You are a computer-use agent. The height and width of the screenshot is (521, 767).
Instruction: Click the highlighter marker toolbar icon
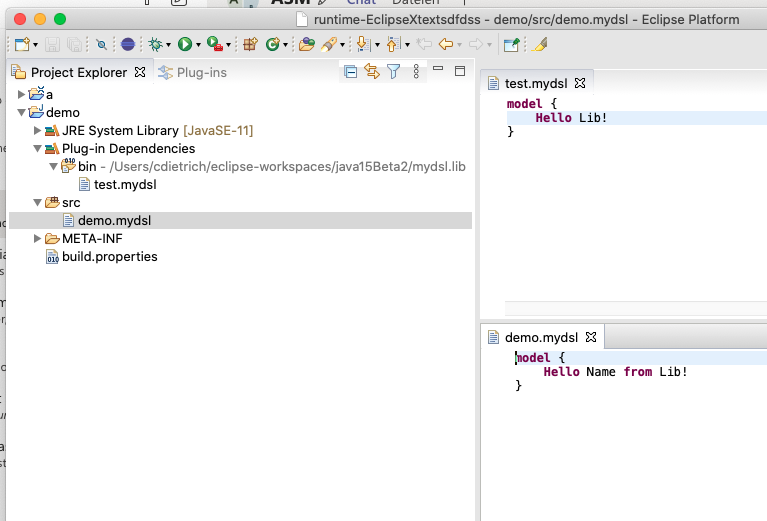click(540, 45)
